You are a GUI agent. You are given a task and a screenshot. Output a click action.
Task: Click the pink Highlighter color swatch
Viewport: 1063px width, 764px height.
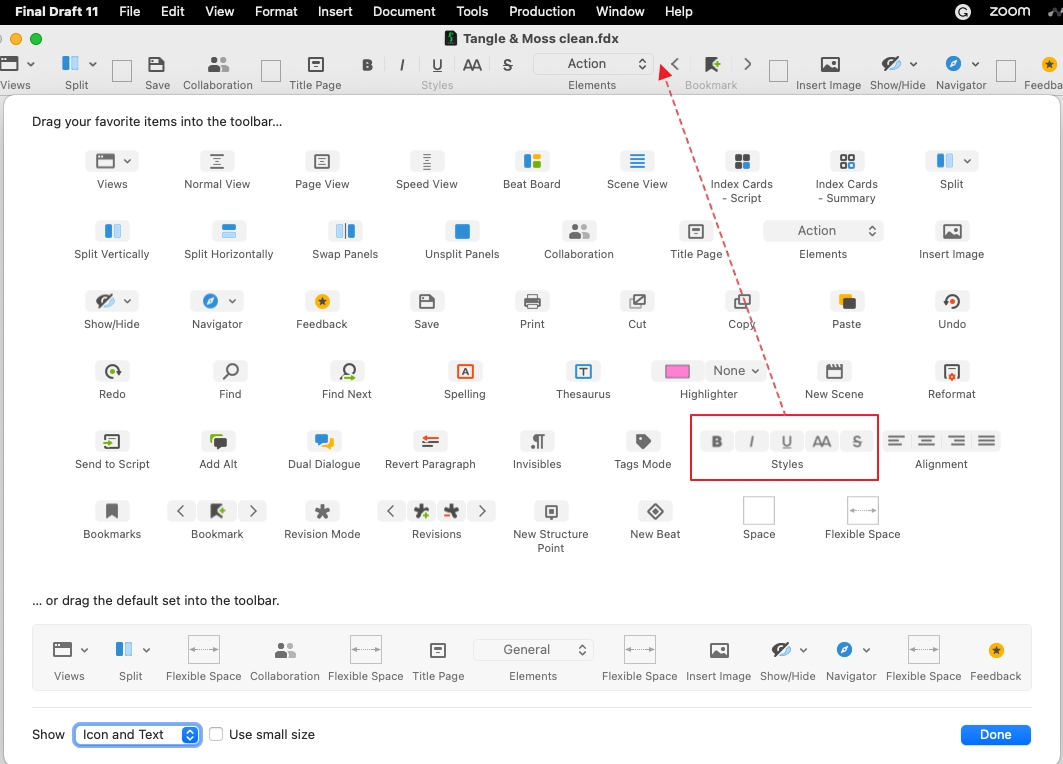tap(677, 371)
